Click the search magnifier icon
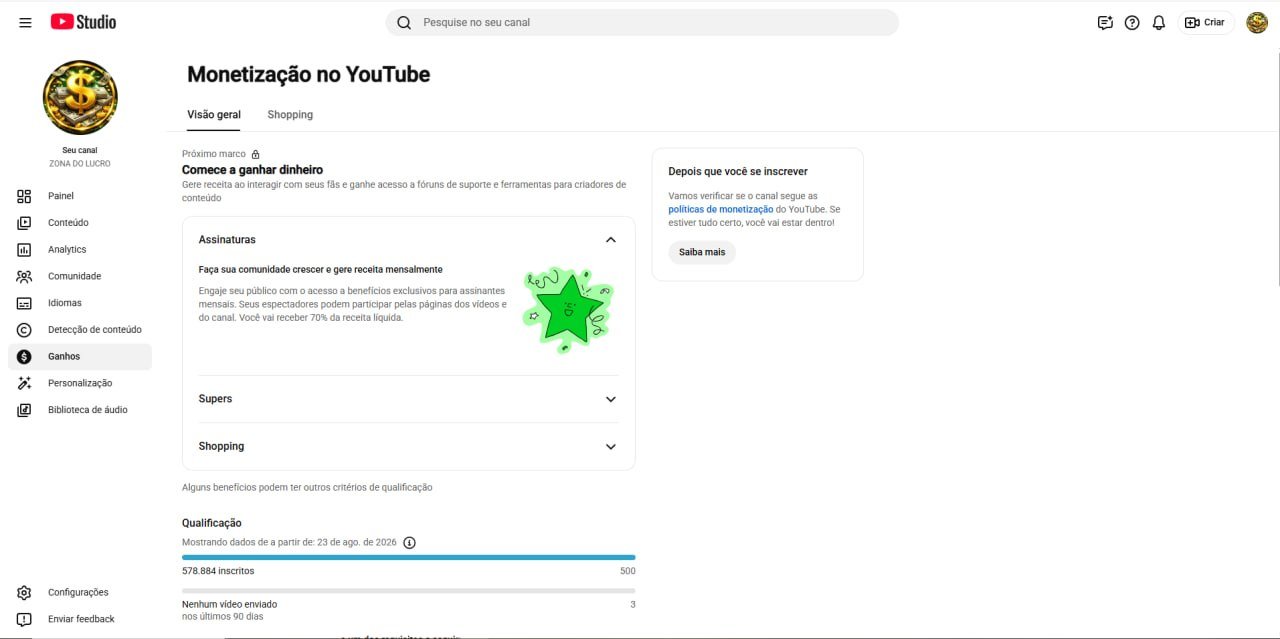The height and width of the screenshot is (639, 1280). tap(404, 22)
